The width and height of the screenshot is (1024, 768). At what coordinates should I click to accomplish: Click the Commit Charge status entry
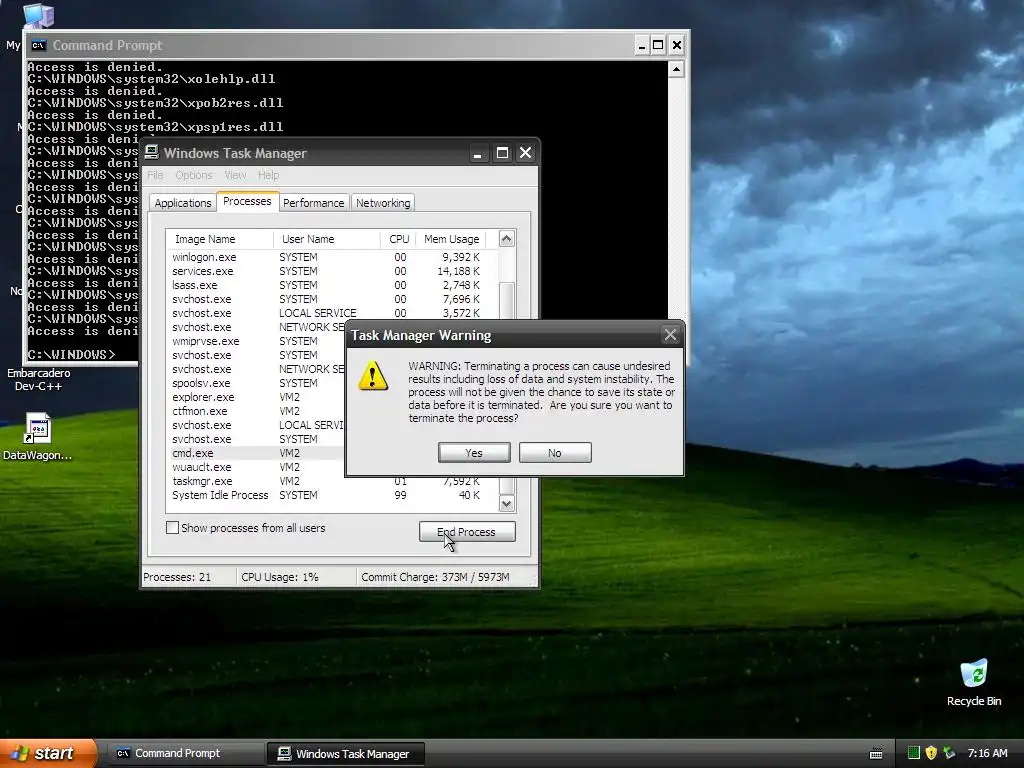click(436, 577)
